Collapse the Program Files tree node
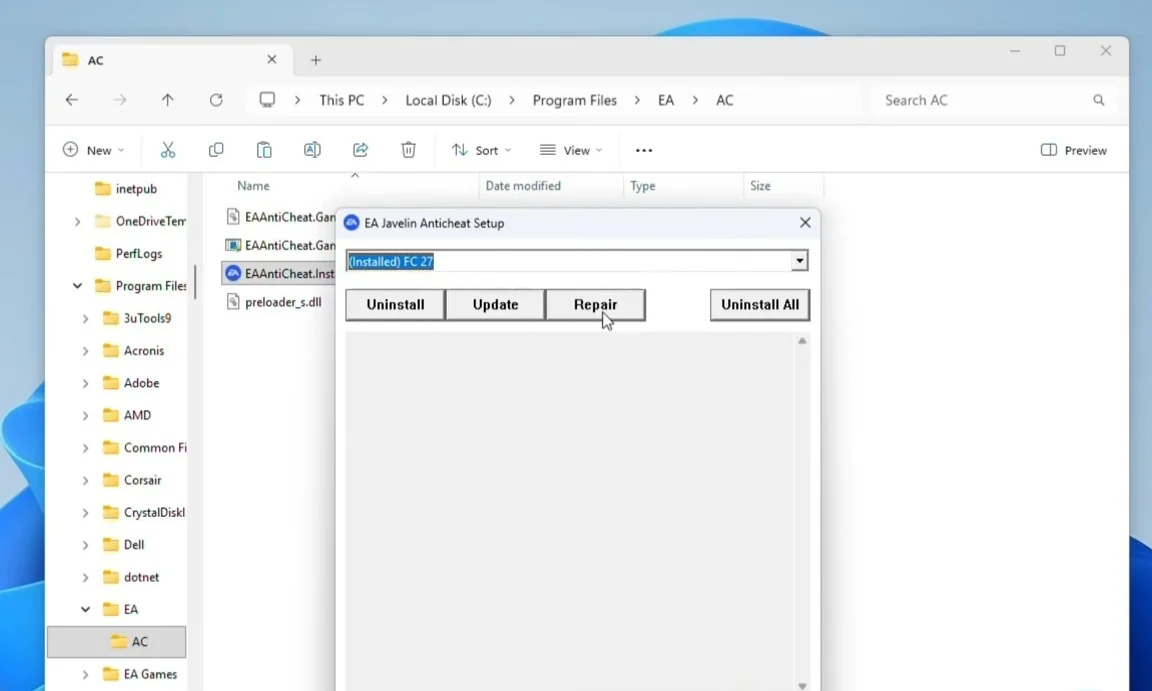 point(77,286)
